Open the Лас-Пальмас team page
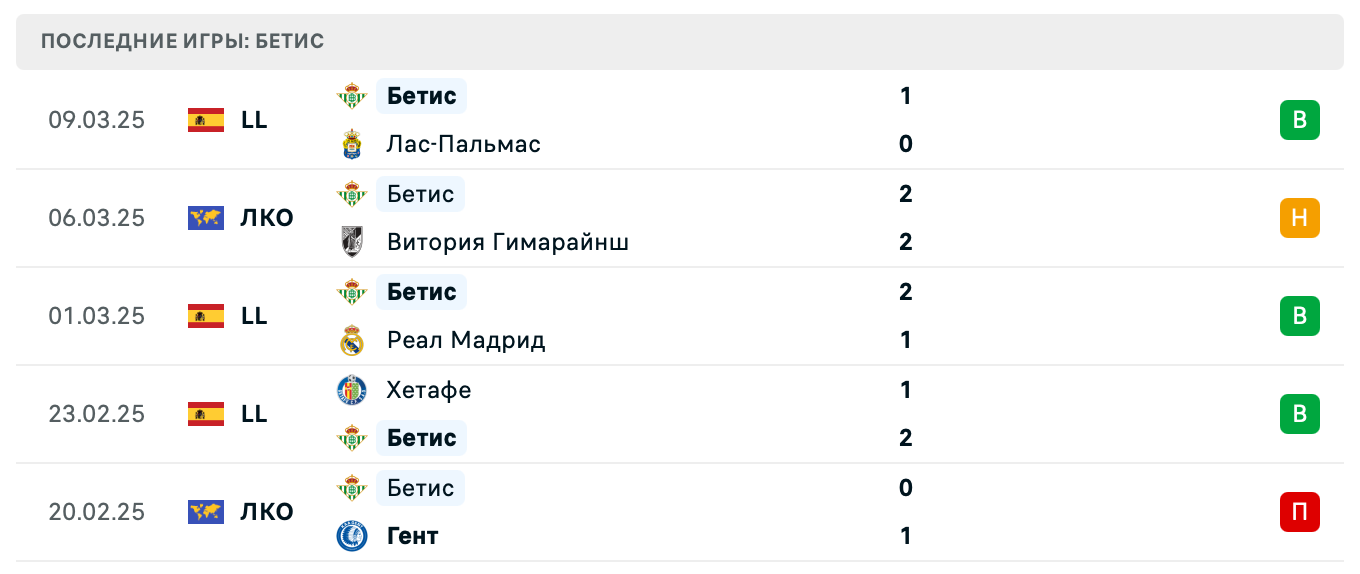Viewport: 1360px width, 574px height. click(464, 144)
